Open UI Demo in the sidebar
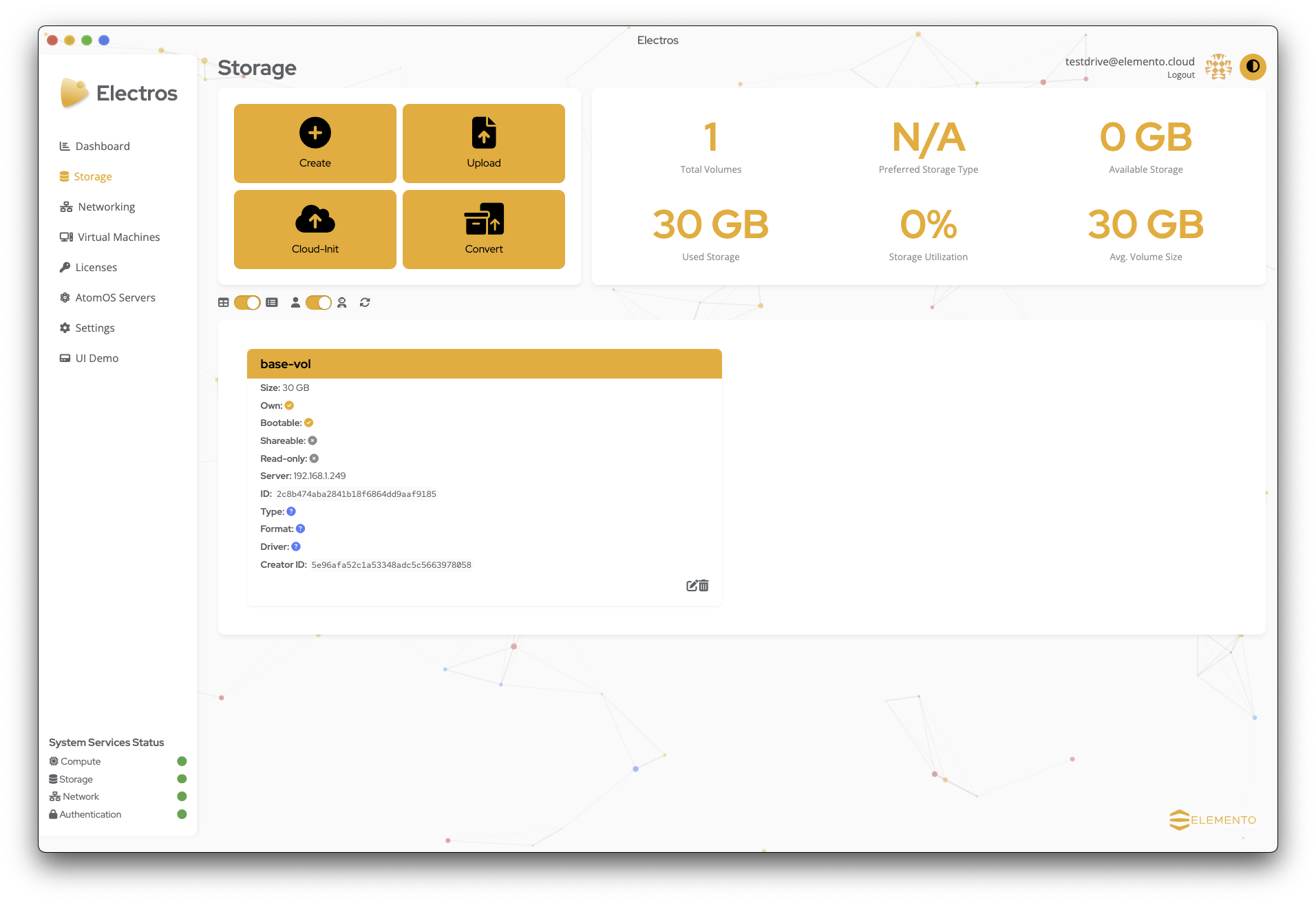The width and height of the screenshot is (1316, 903). [x=89, y=358]
